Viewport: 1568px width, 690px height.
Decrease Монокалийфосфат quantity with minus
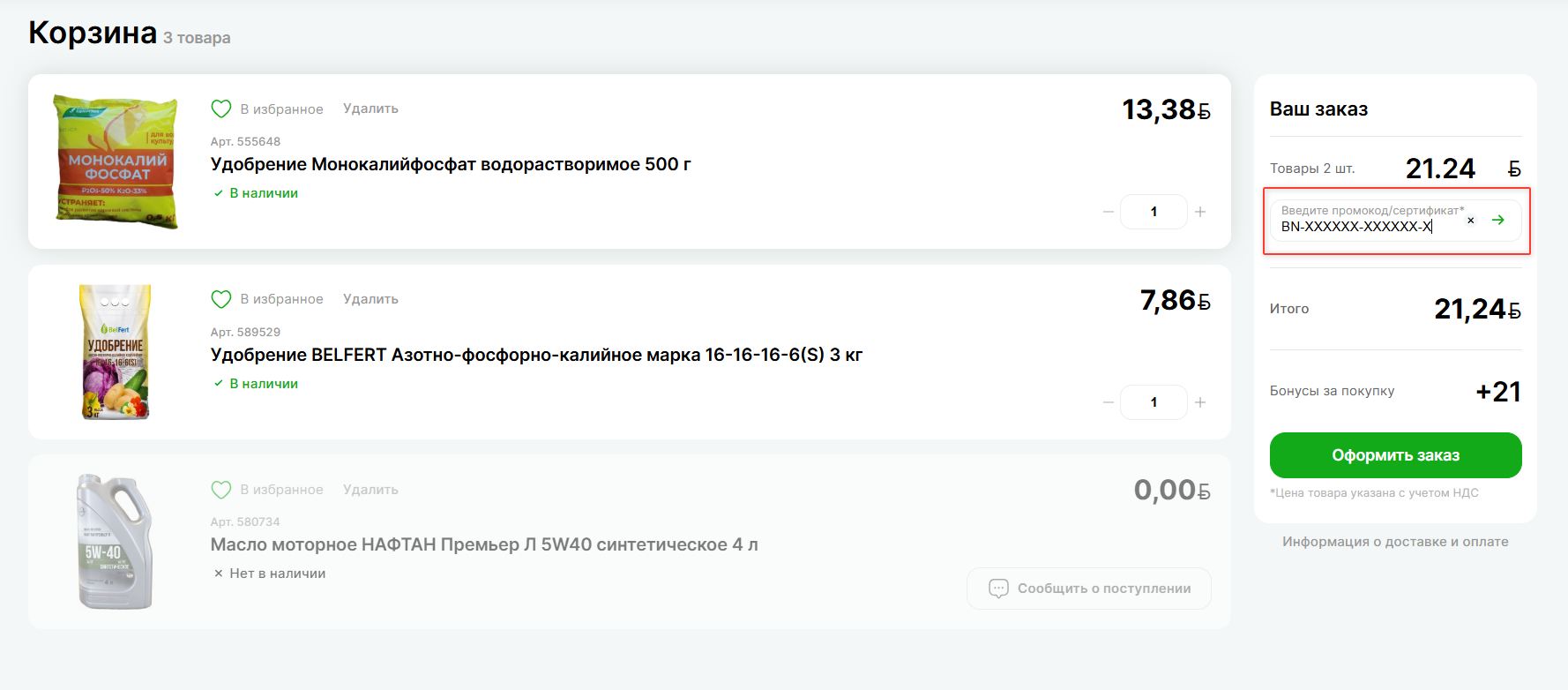coord(1109,212)
